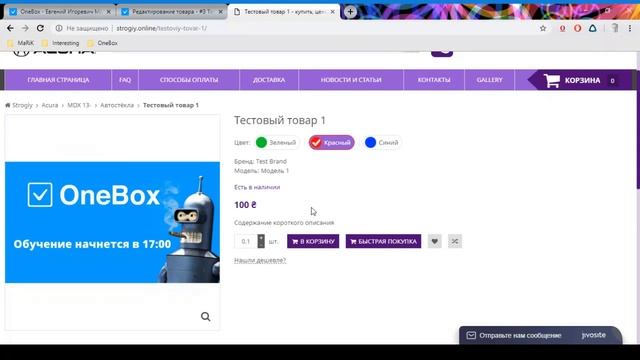The image size is (640, 360).
Task: Click the quantity field showing 0.1
Action: [246, 241]
